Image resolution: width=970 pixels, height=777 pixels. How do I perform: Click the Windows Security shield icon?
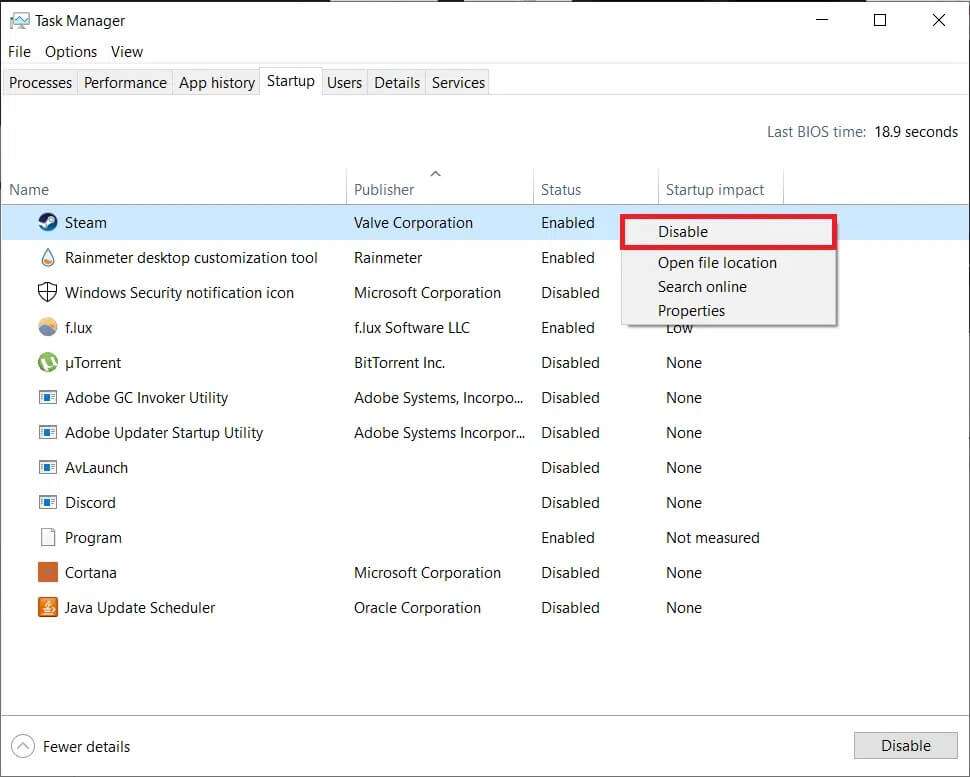point(48,292)
